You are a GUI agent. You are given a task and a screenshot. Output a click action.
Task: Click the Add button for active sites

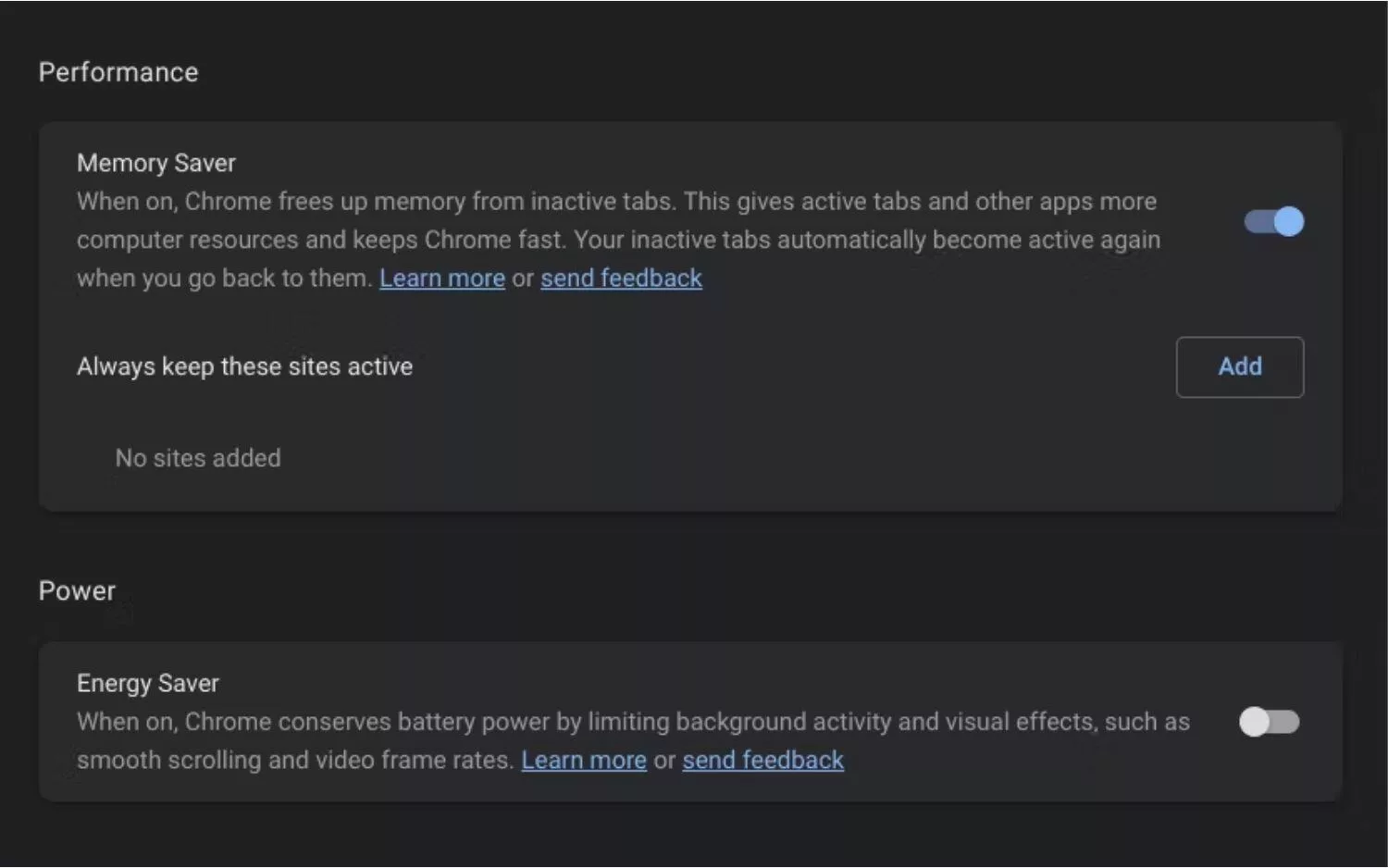coord(1240,367)
